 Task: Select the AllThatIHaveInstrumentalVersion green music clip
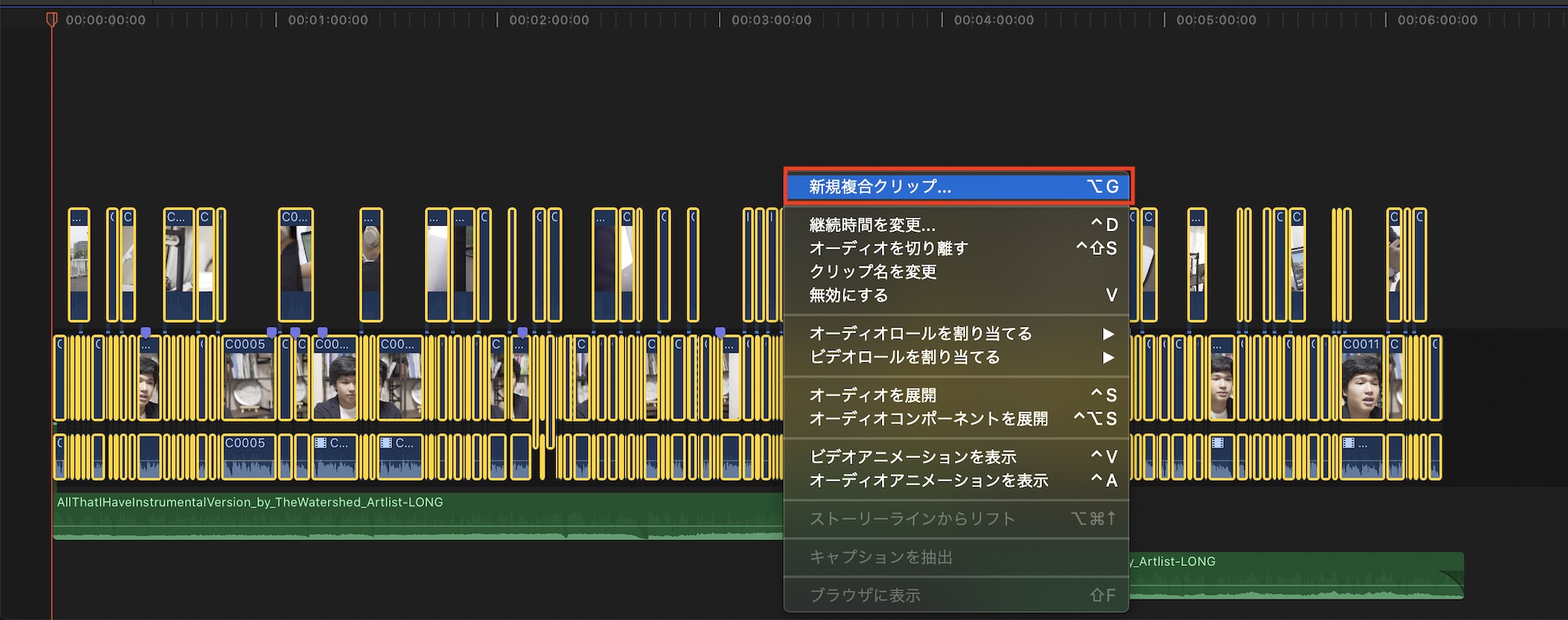click(x=418, y=516)
